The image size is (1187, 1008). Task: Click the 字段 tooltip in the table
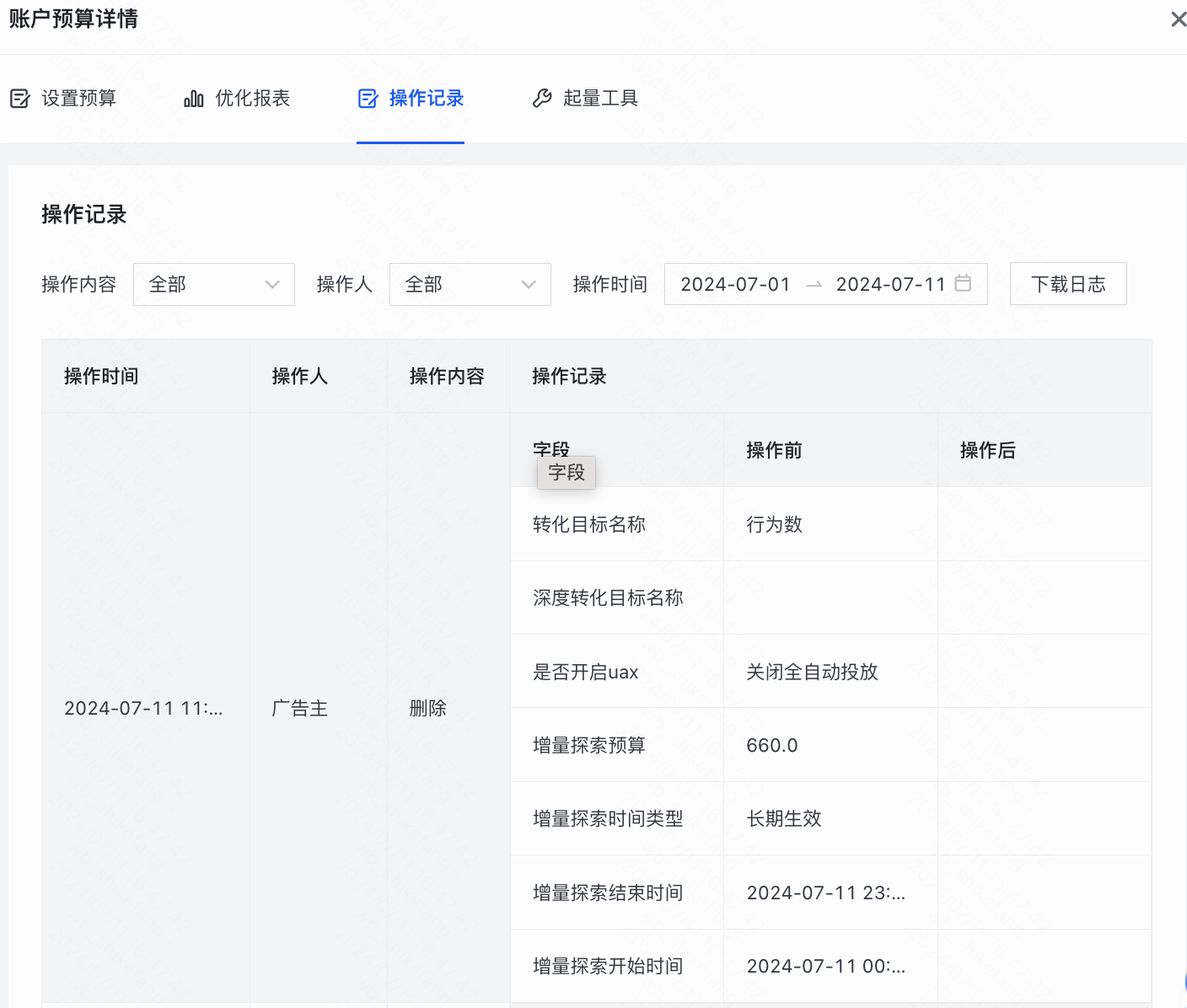pyautogui.click(x=566, y=473)
